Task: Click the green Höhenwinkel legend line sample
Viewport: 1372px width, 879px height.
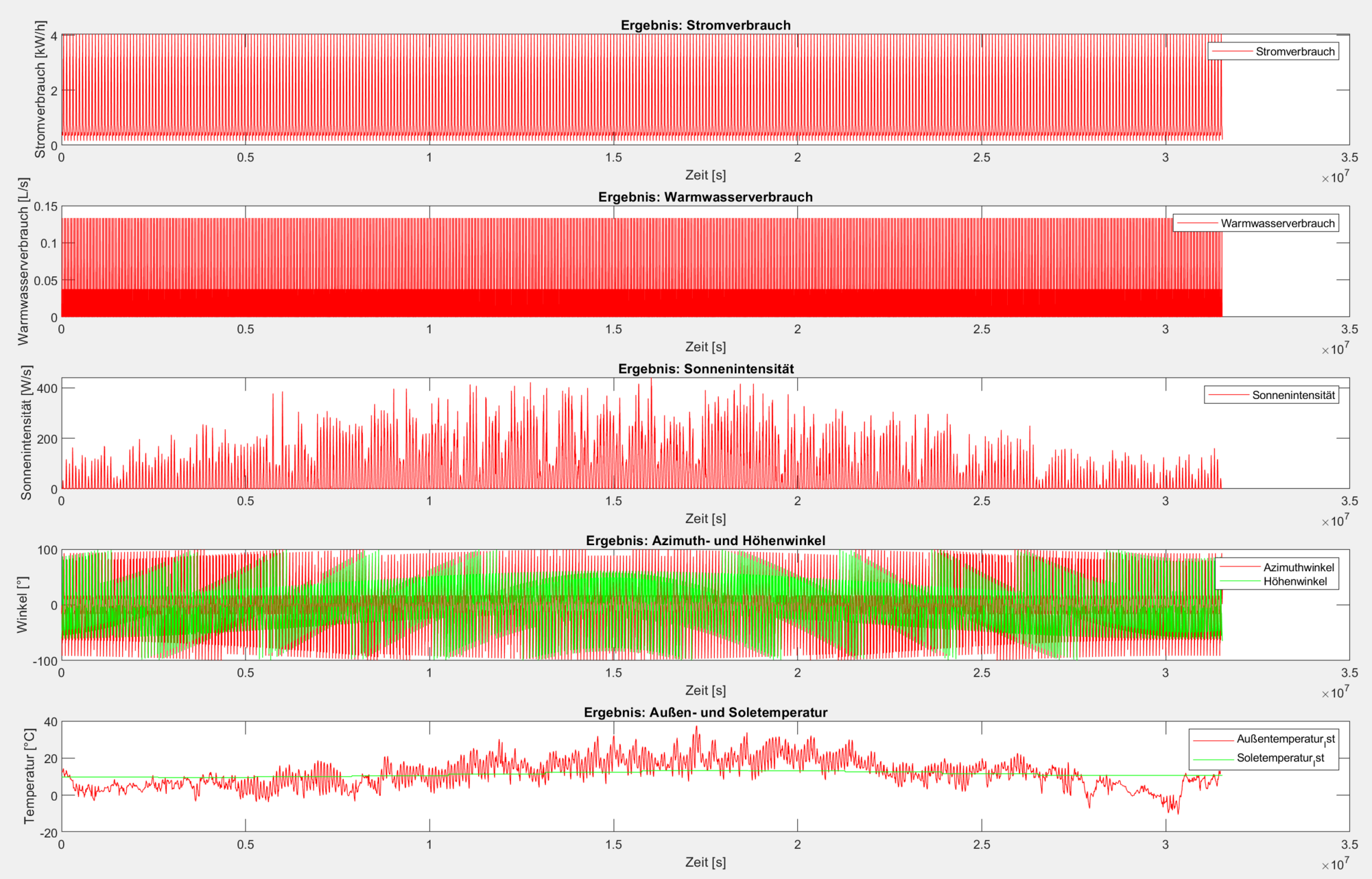Action: pyautogui.click(x=1239, y=581)
